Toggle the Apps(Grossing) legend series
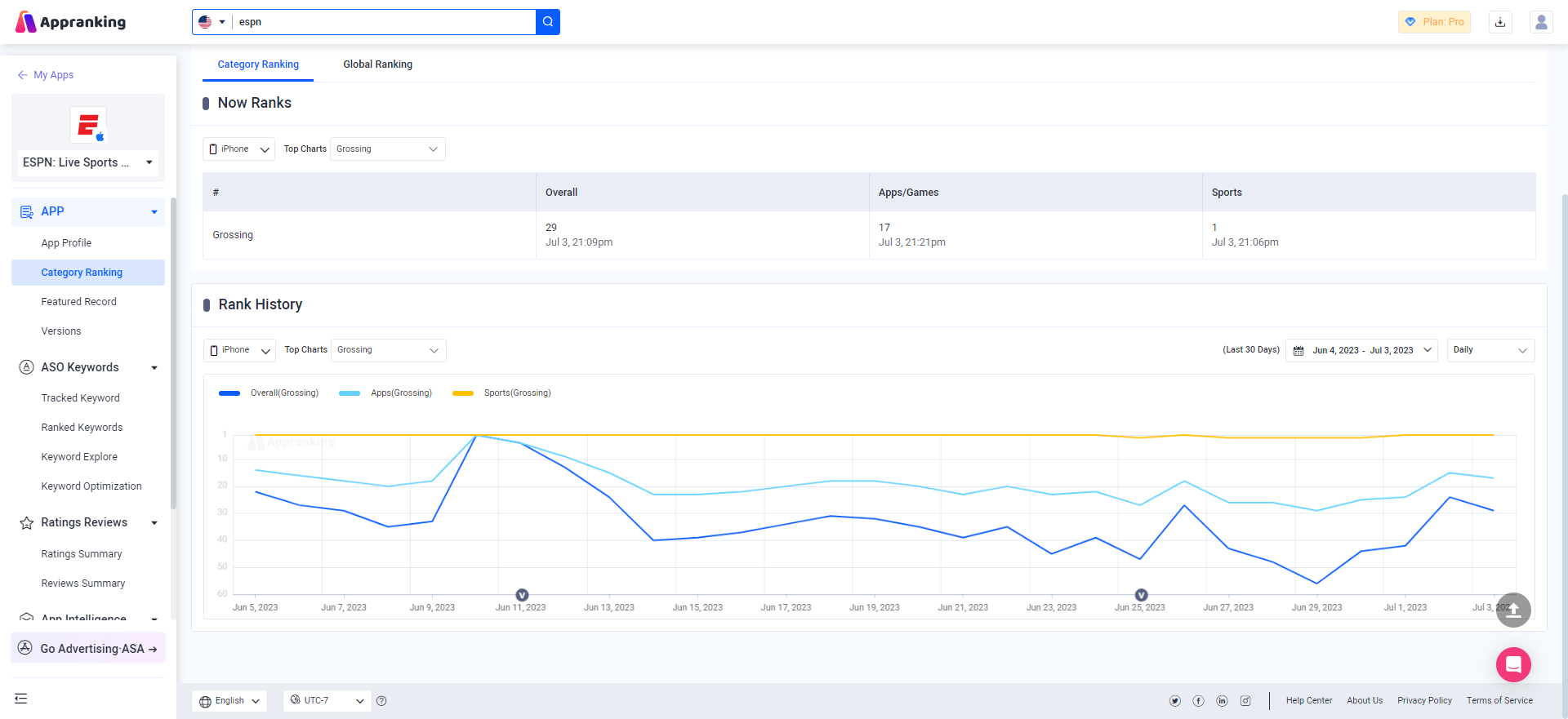 click(385, 393)
